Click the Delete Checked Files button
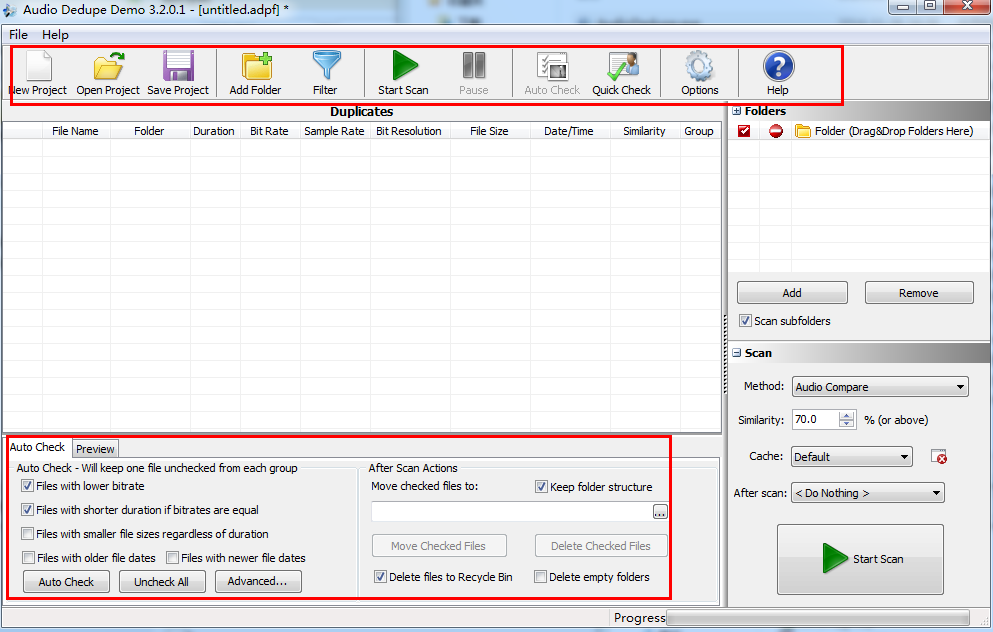 click(601, 546)
